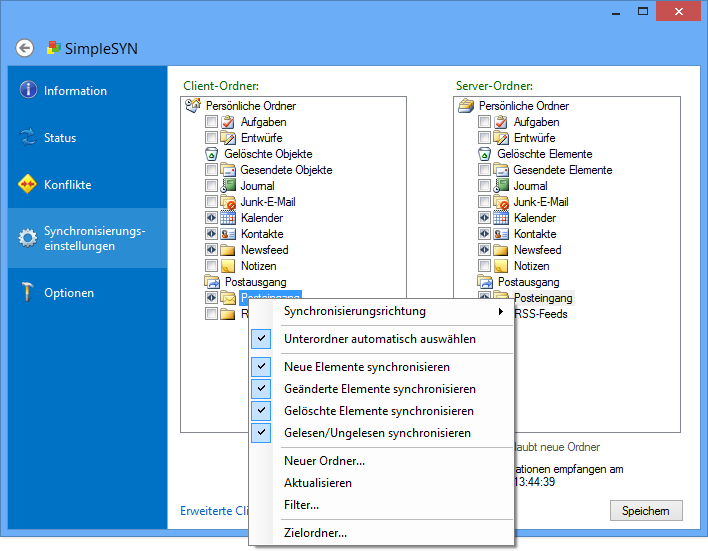
Task: Select server RSS-Feeds folder
Action: click(540, 314)
